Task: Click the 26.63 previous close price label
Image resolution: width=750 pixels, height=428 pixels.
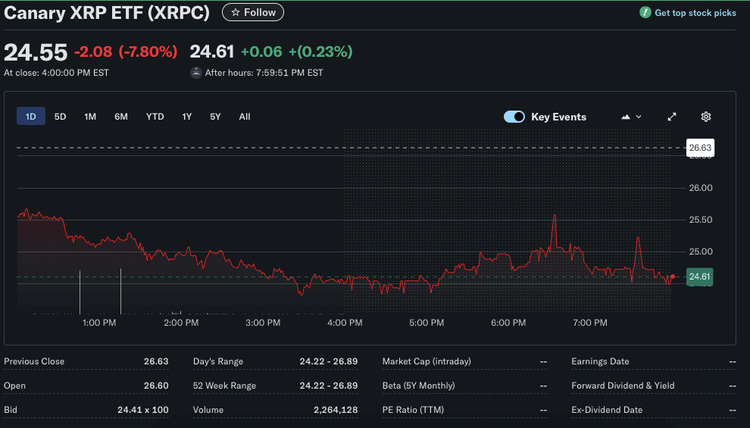Action: click(700, 148)
